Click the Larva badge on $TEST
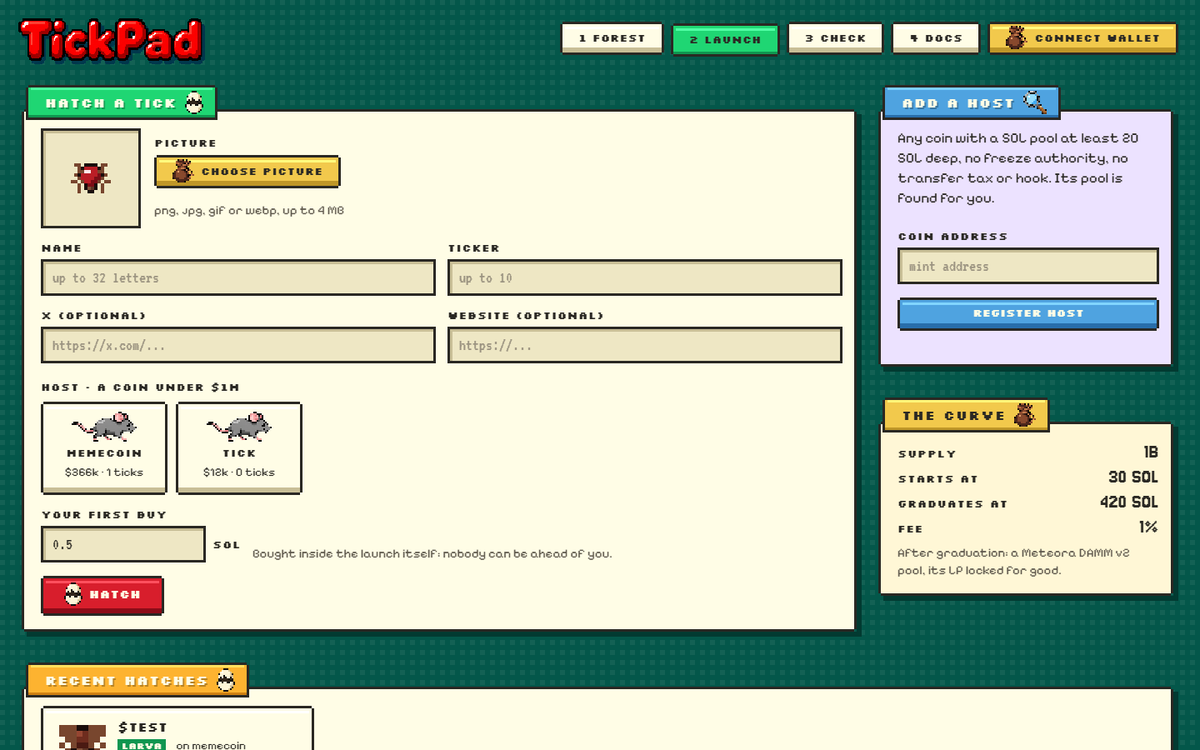Screen dimensions: 1200x750 (x=142, y=745)
